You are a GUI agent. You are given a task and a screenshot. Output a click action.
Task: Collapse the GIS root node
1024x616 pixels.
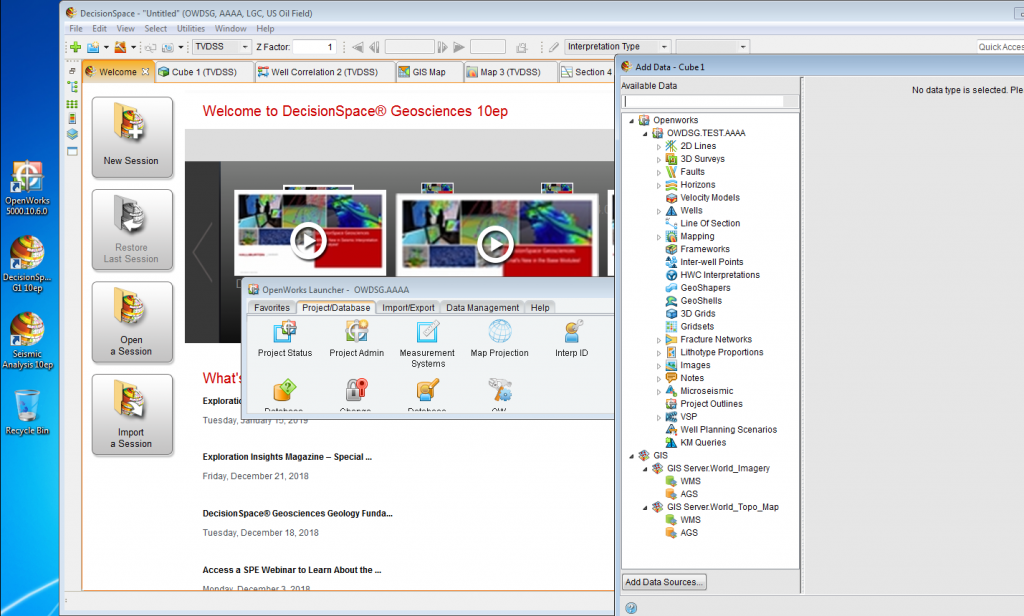[632, 456]
